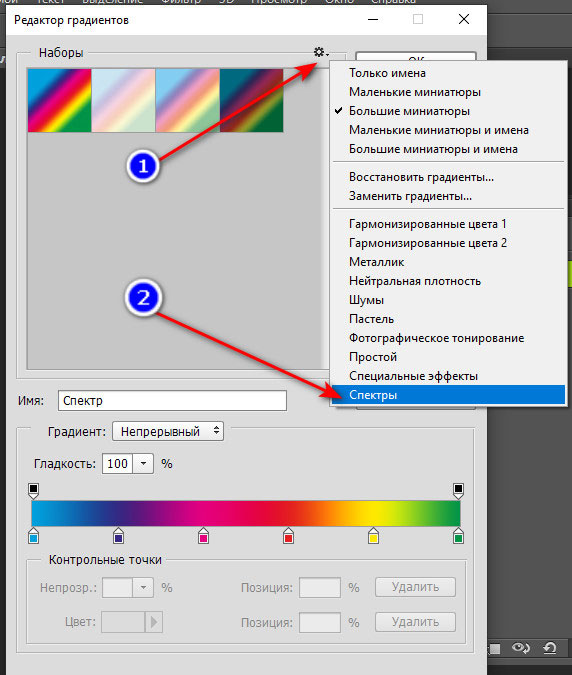Expand the Градиент type dropdown Непрерывный
The width and height of the screenshot is (572, 675).
coord(168,431)
